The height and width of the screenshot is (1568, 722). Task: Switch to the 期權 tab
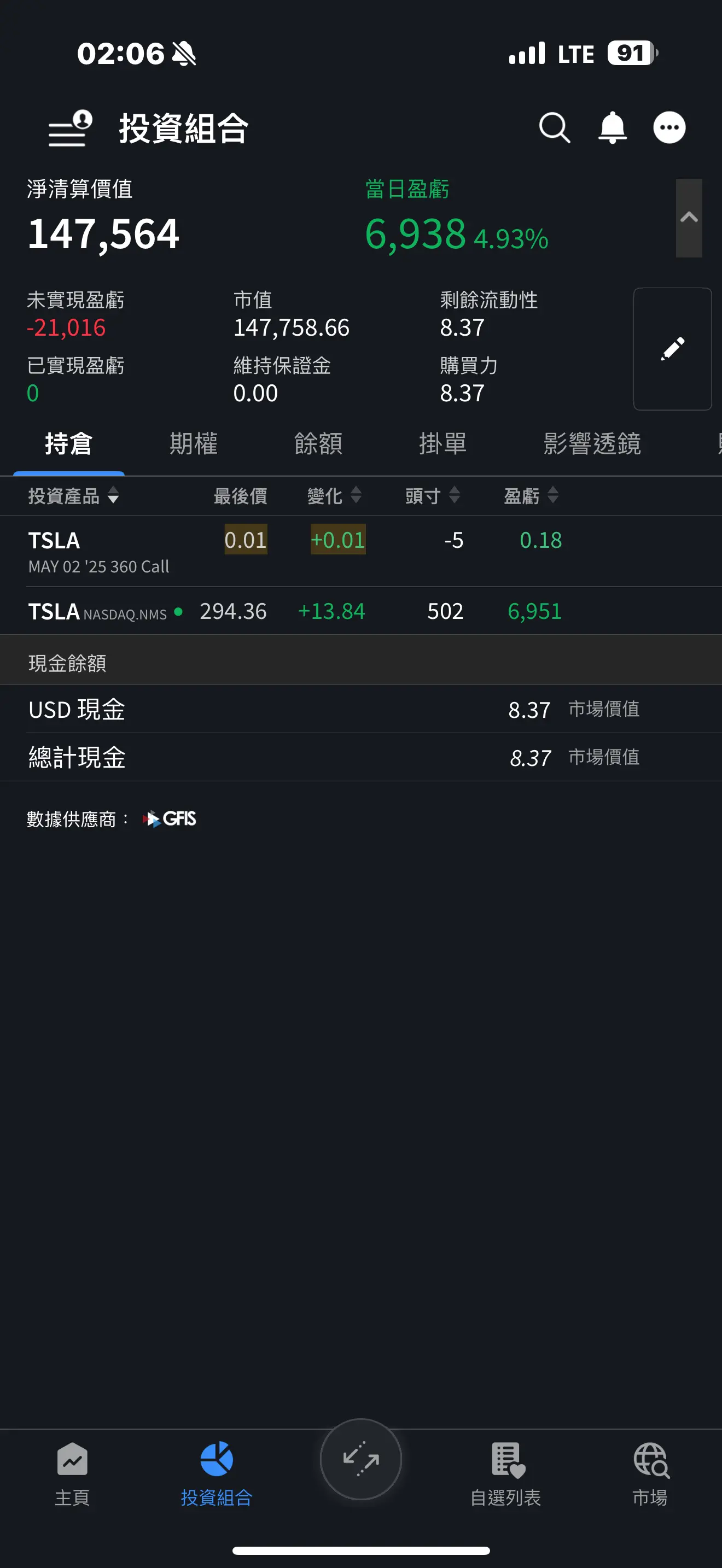pyautogui.click(x=194, y=444)
